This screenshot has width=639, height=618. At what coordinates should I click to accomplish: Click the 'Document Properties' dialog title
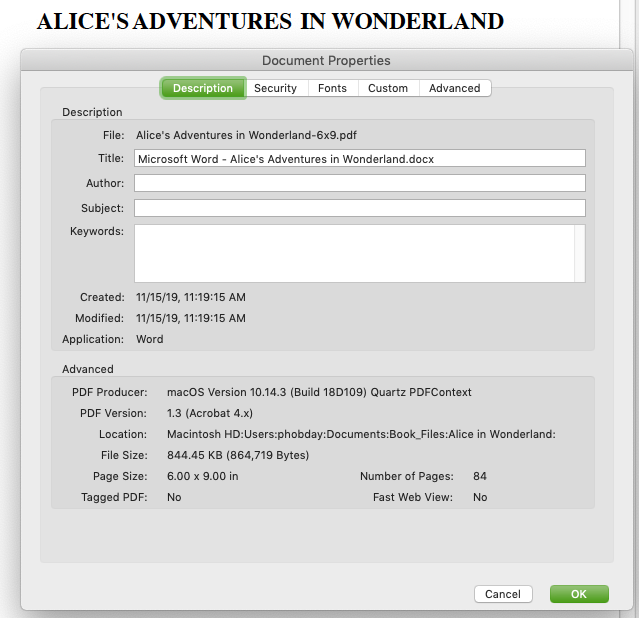326,60
